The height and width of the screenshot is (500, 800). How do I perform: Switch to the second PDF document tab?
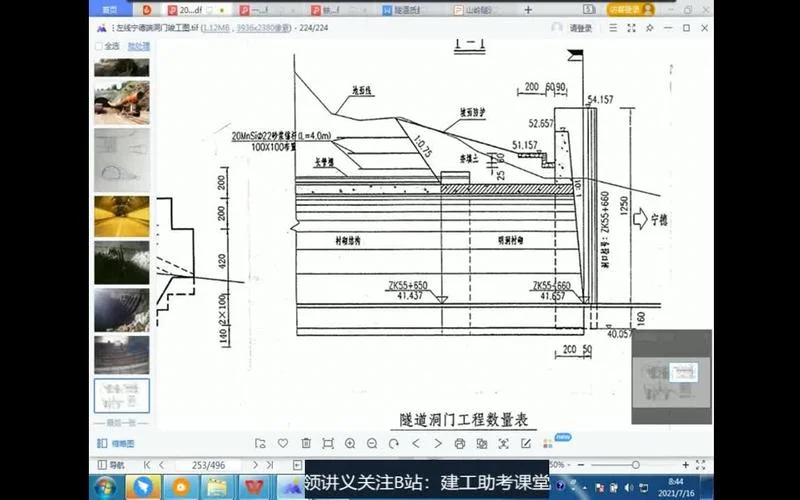tap(269, 10)
